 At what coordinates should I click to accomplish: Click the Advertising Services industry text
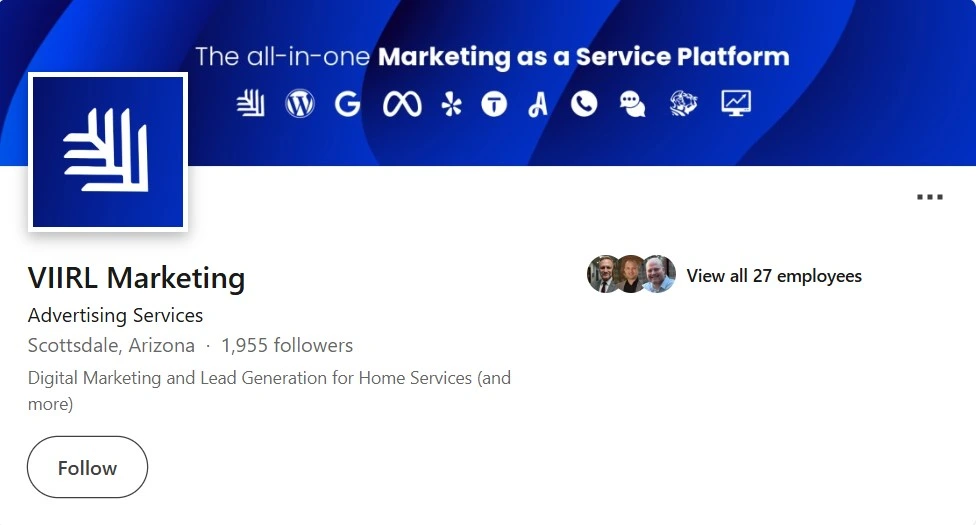pos(115,315)
